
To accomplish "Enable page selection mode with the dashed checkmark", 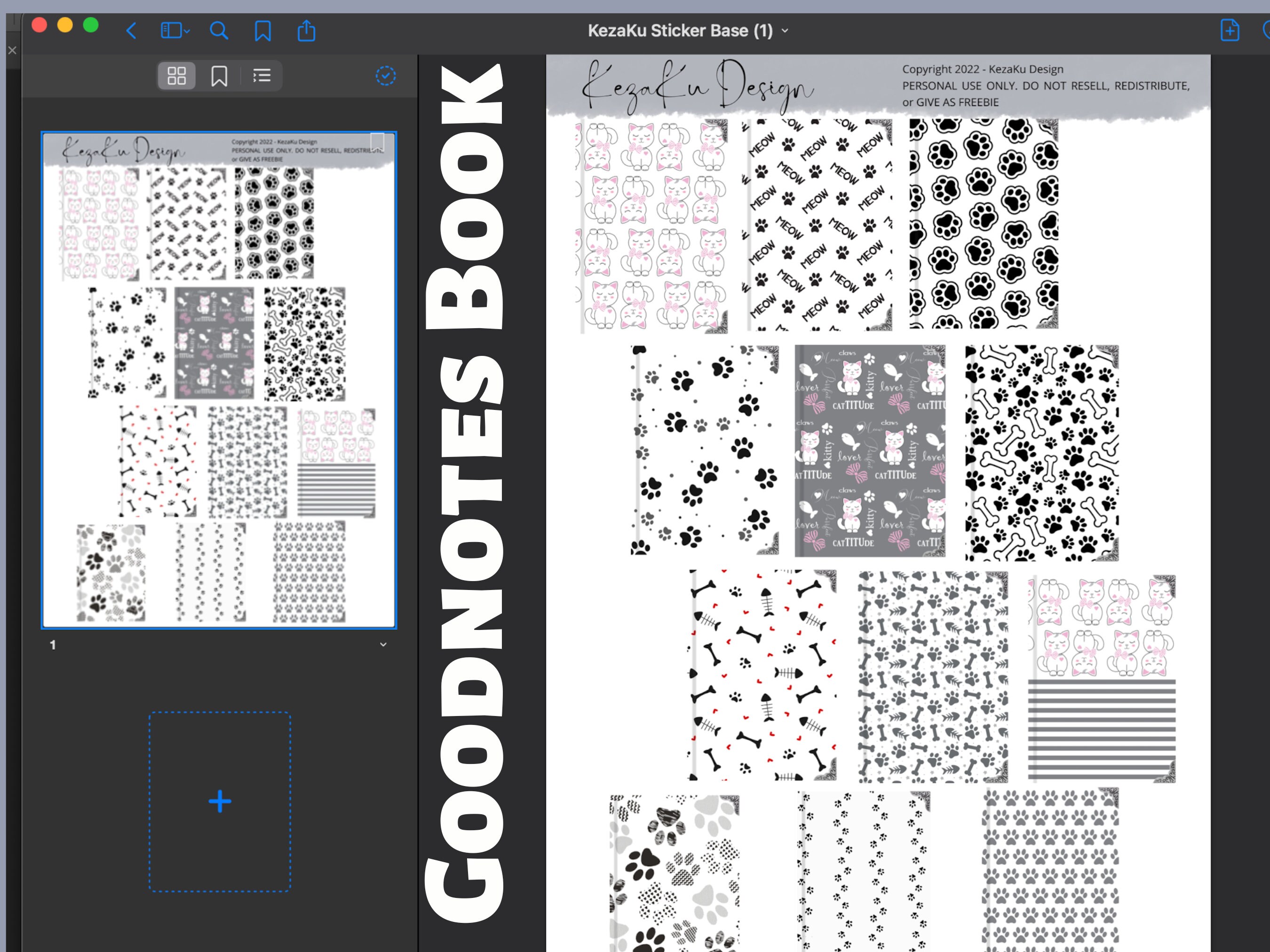I will tap(386, 75).
